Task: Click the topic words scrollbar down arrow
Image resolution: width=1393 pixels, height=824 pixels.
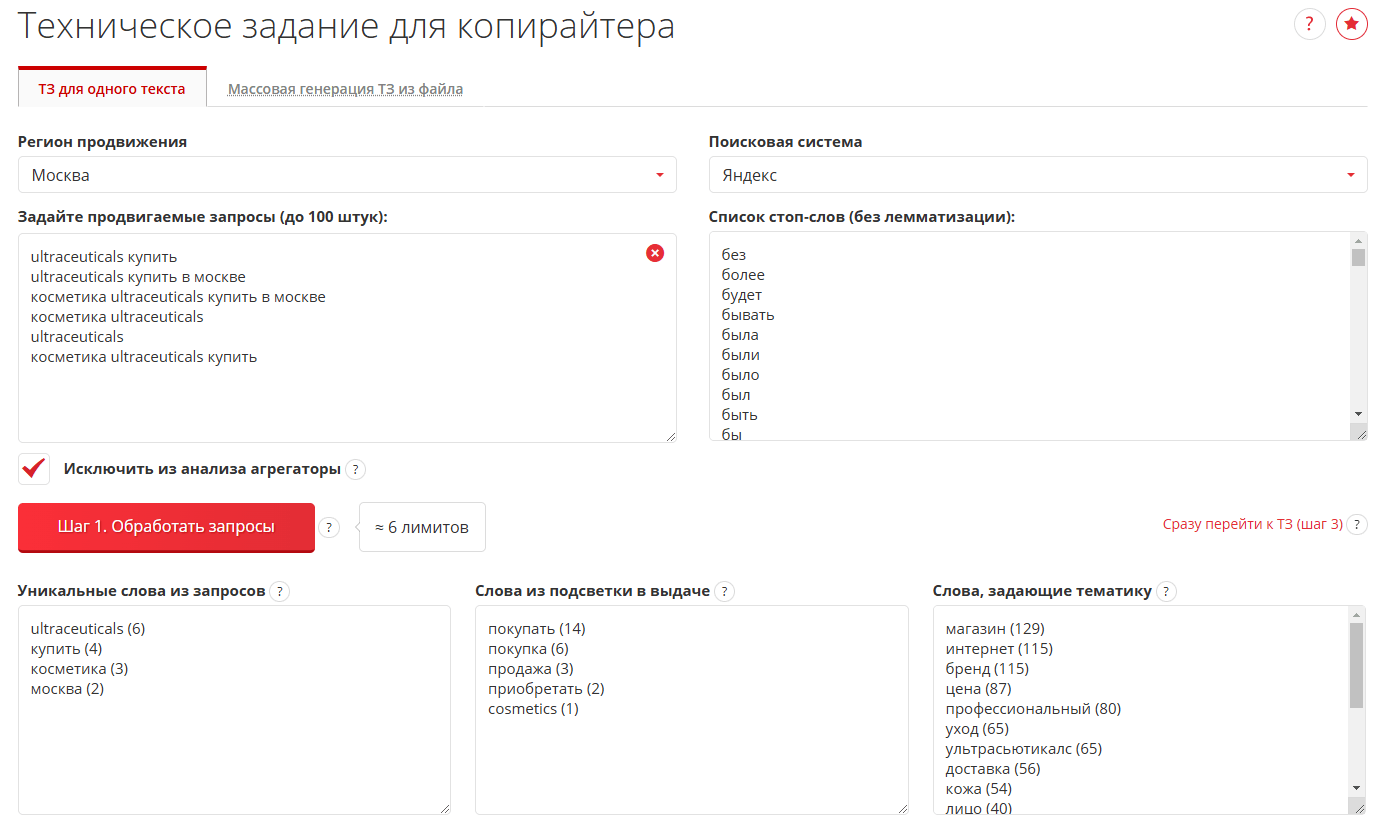Action: tap(1357, 788)
